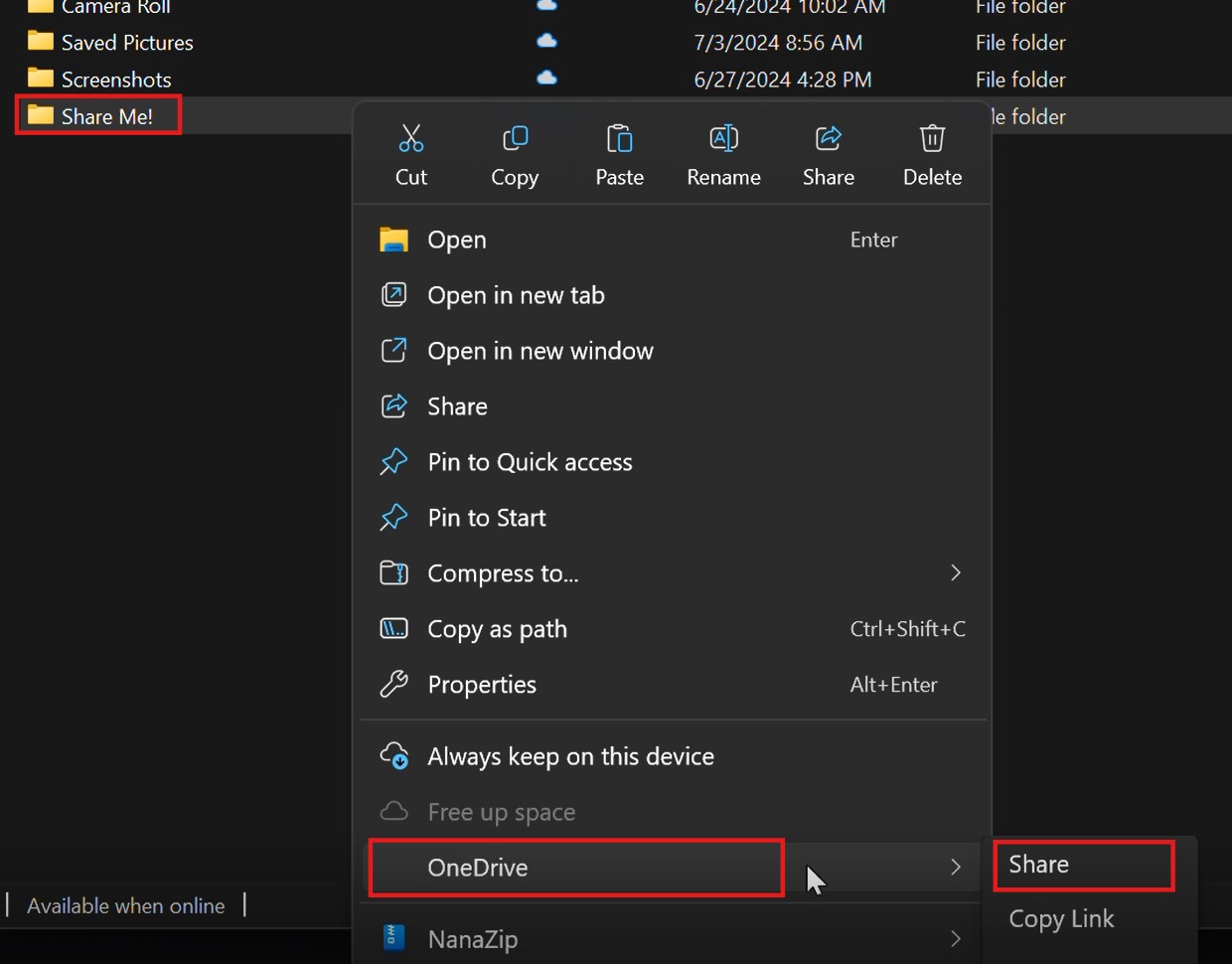
Task: Choose Always keep on this device
Action: [x=570, y=756]
